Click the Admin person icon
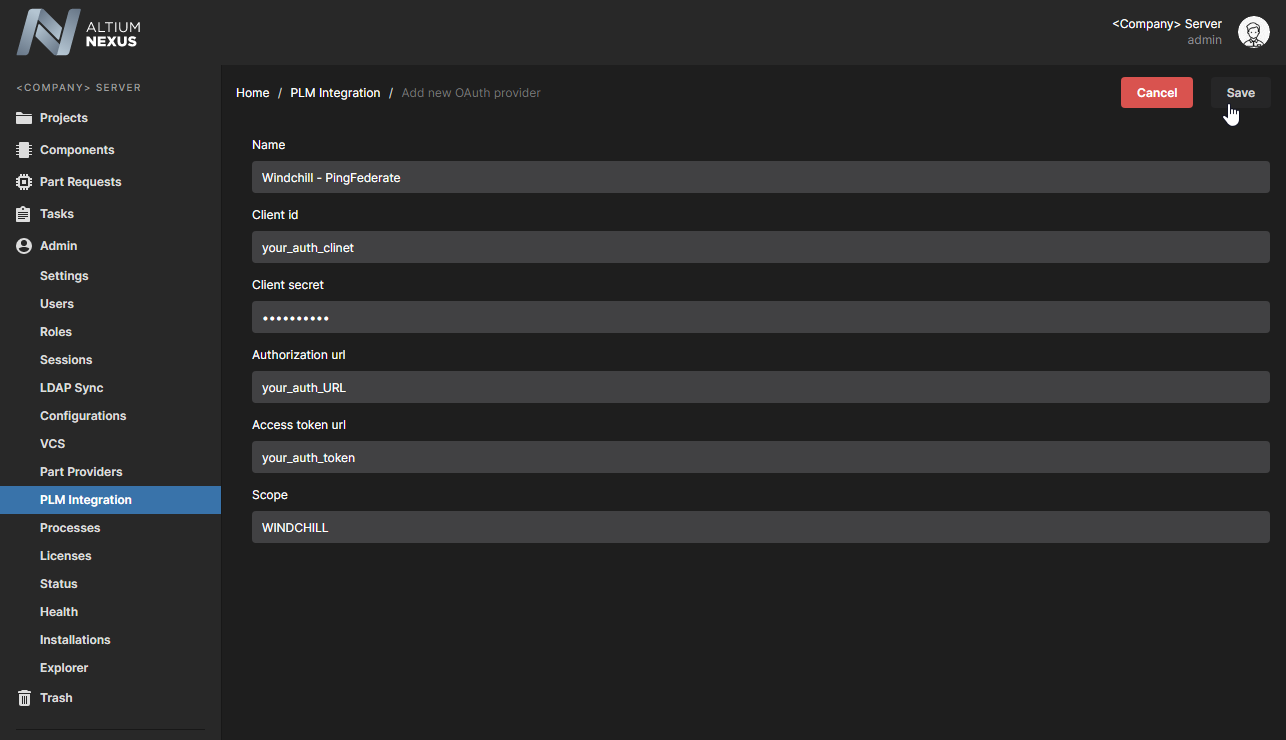 [x=24, y=246]
